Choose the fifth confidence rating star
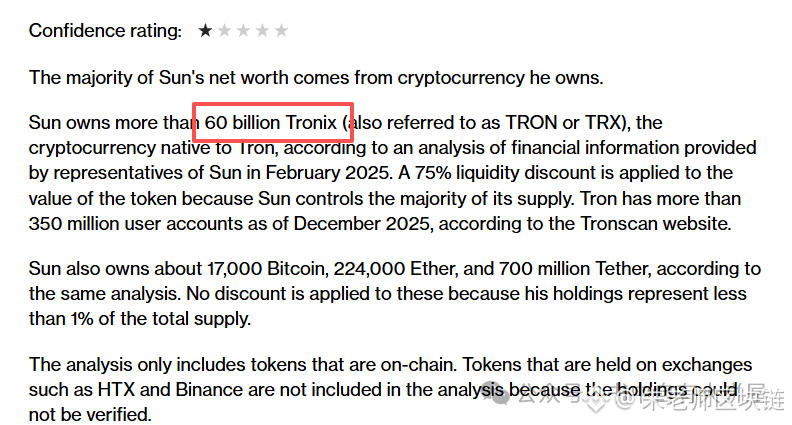 tap(281, 31)
